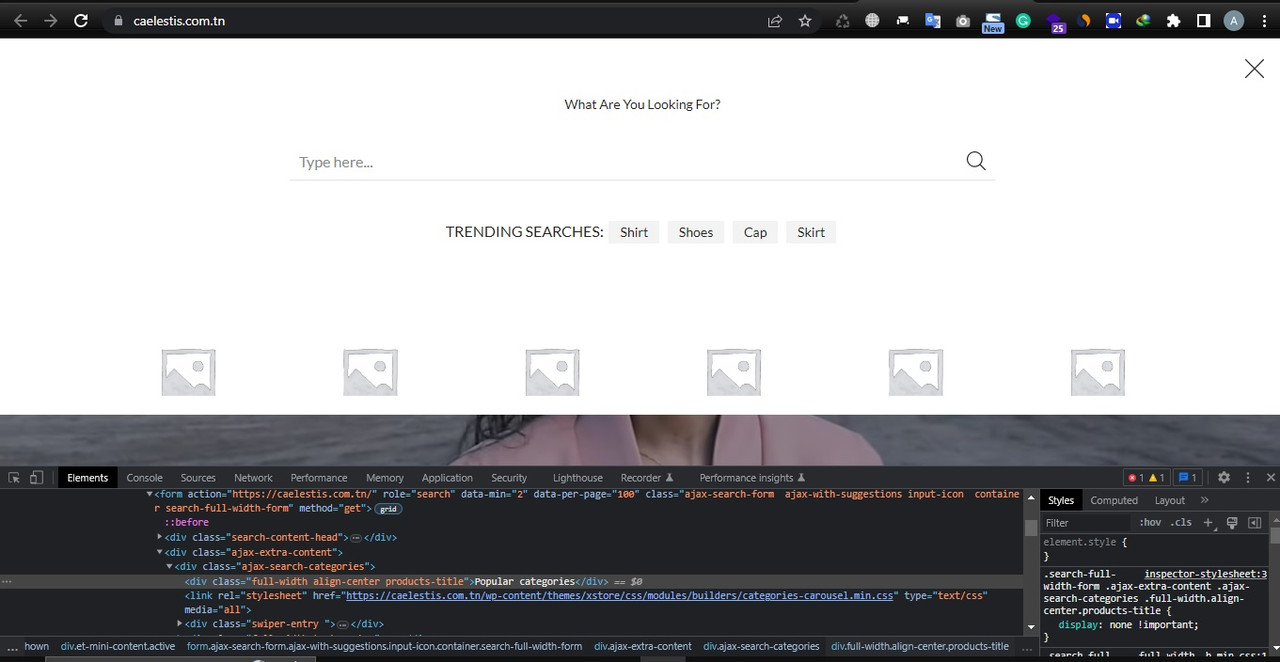
Task: Focus the Styles Filter field
Action: (1085, 523)
